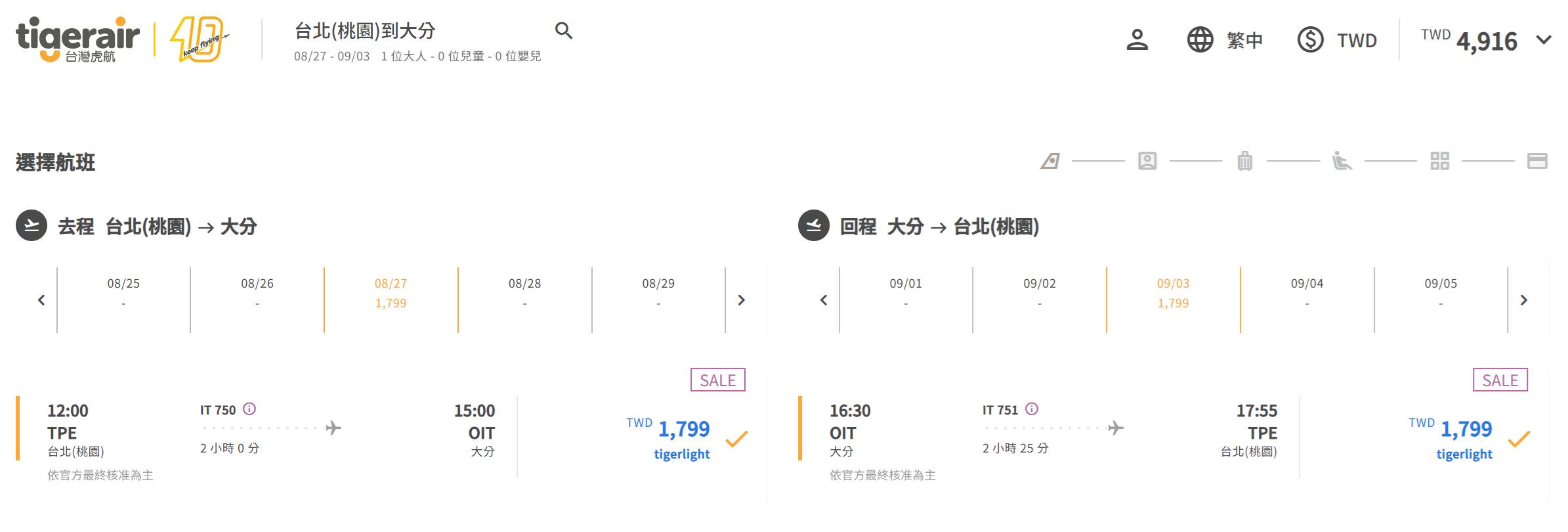
Task: Click the payment card step icon
Action: pos(1536,161)
